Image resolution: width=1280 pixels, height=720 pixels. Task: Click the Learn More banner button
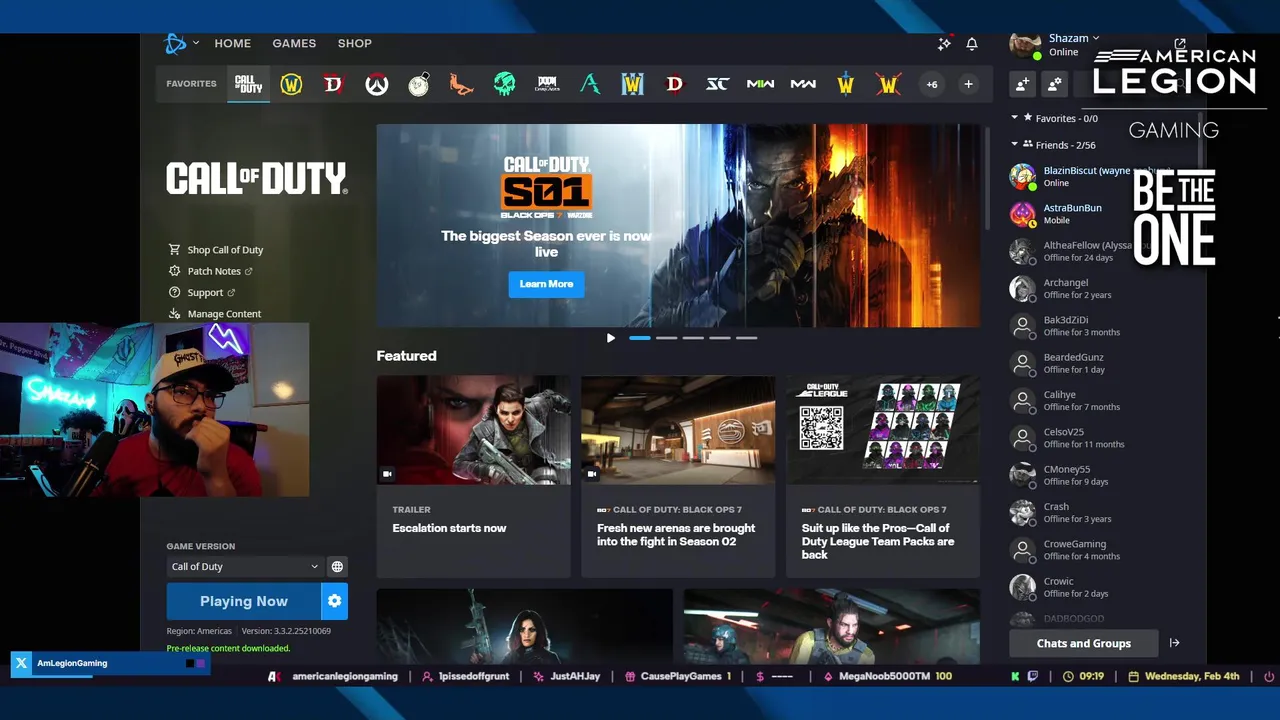(546, 284)
